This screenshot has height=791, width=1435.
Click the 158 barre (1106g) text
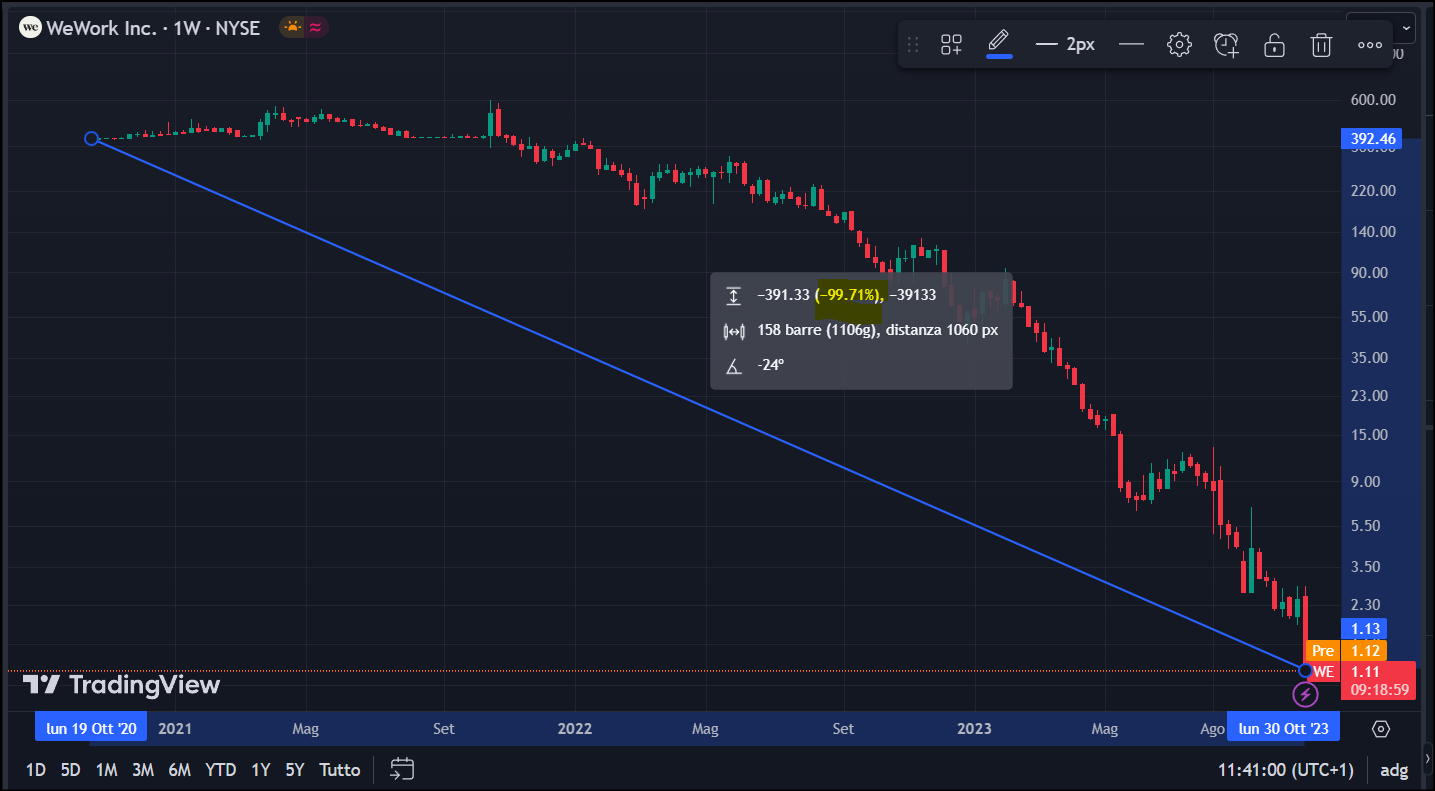(817, 330)
